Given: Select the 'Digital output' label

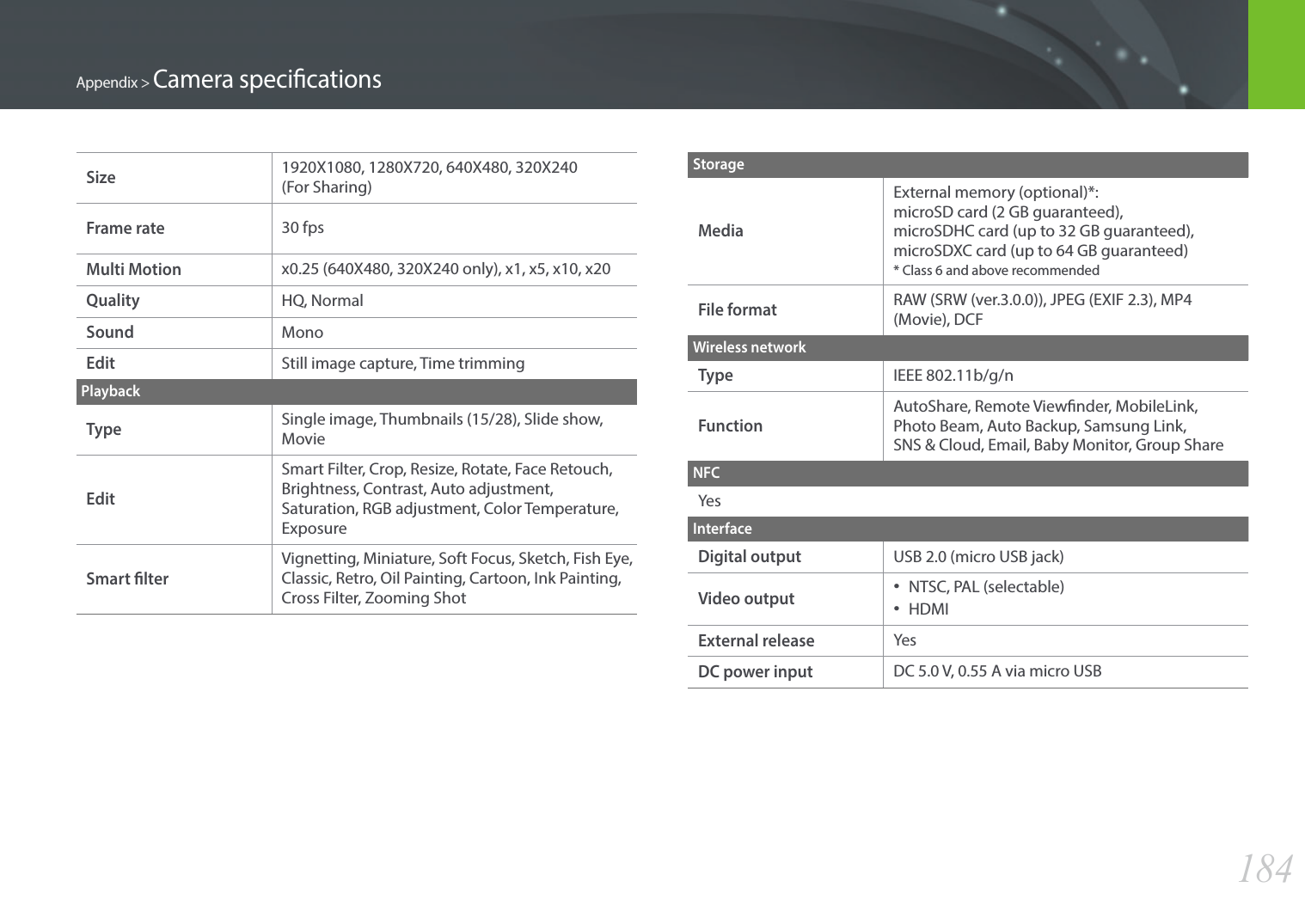Looking at the screenshot, I should click(750, 557).
